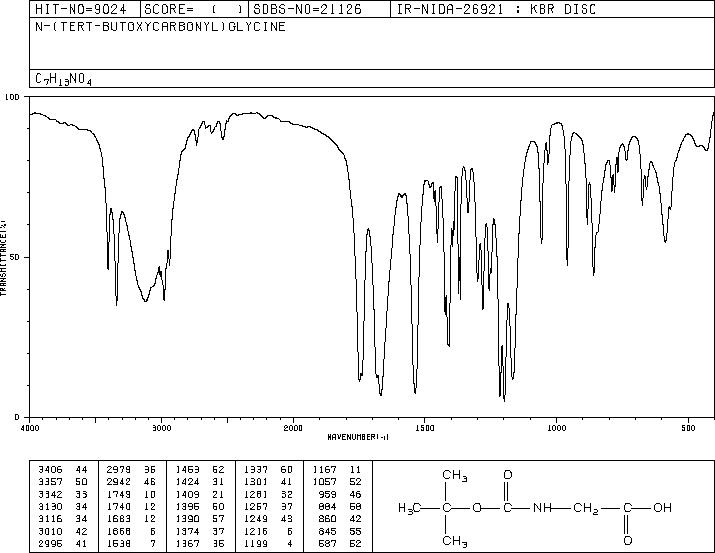Click peak table entry 1249

[x=256, y=519]
